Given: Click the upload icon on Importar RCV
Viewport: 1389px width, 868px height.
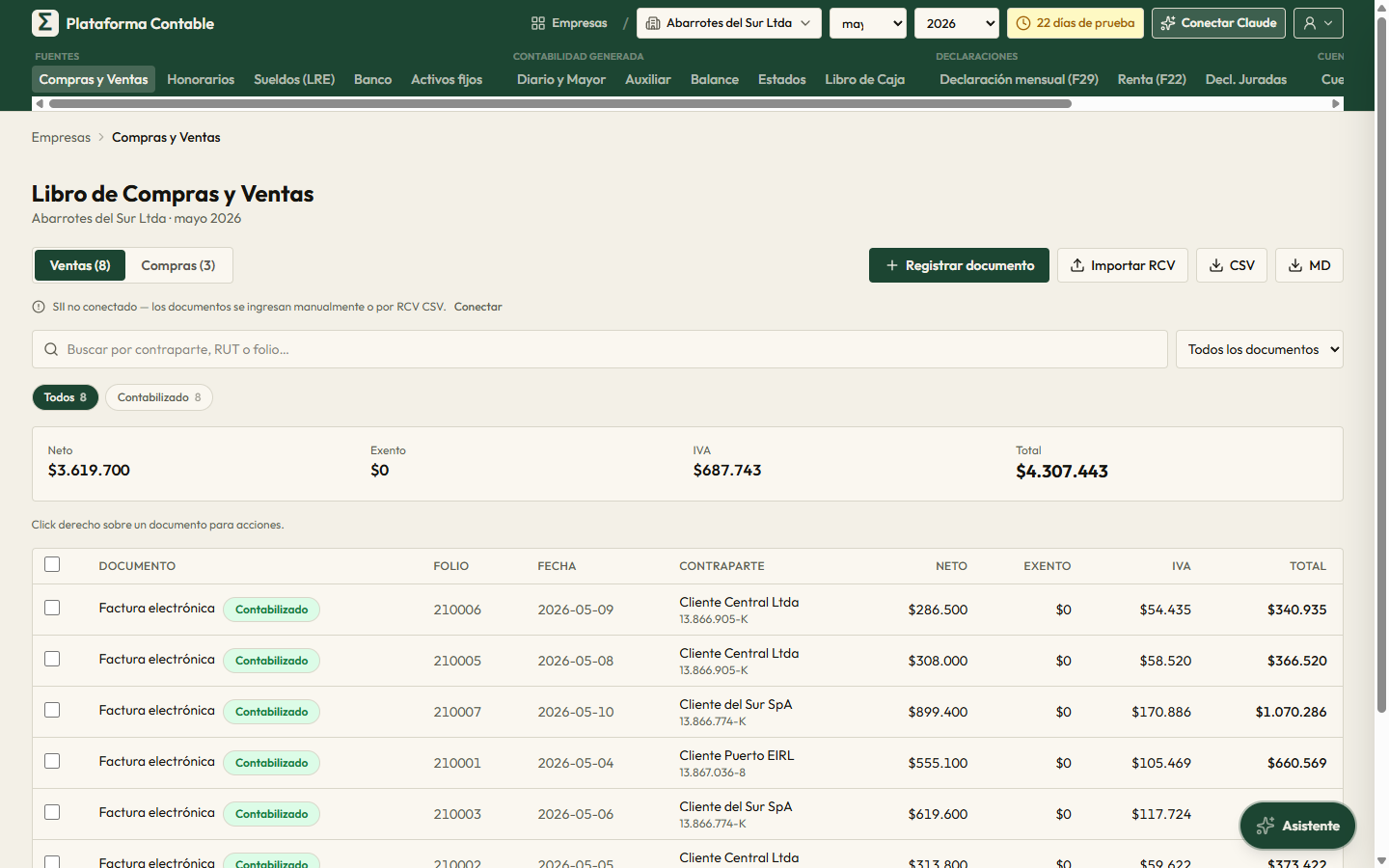Looking at the screenshot, I should 1077,265.
